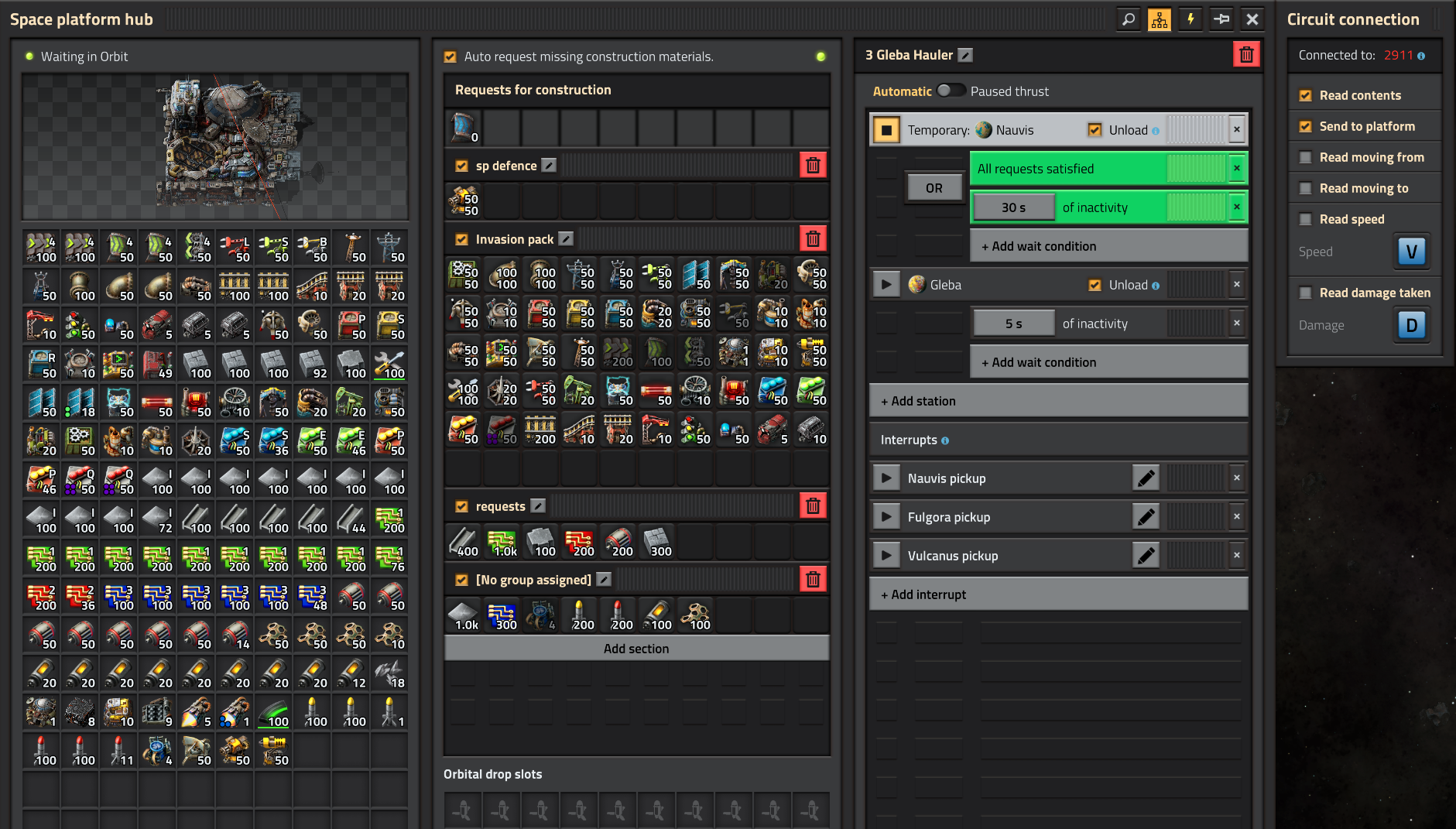Click the space platform preview image

pos(215,147)
